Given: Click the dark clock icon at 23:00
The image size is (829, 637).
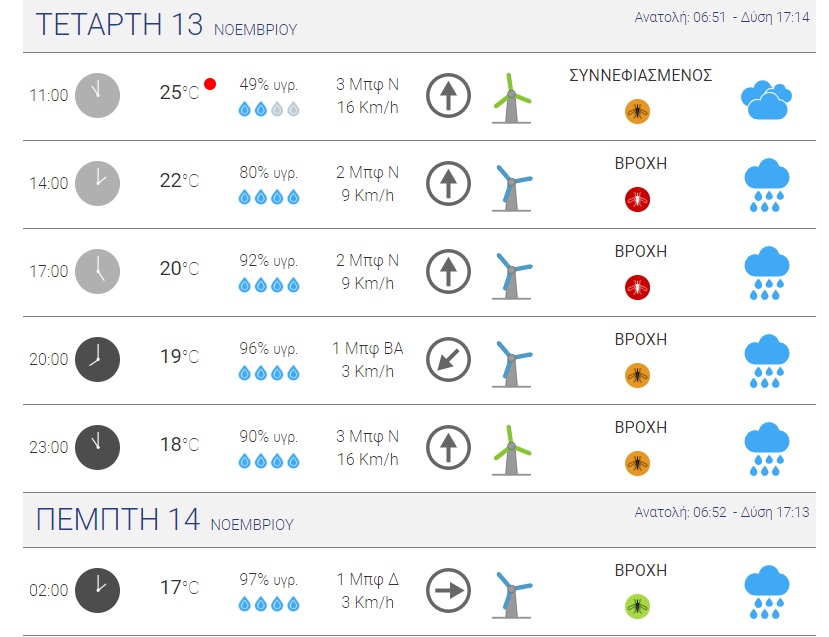Looking at the screenshot, I should 97,447.
